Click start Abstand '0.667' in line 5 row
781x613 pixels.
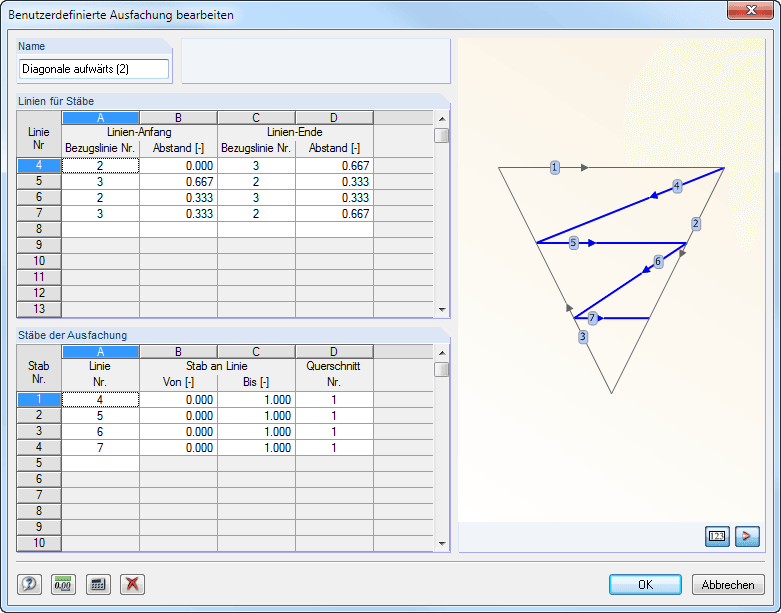[178, 181]
